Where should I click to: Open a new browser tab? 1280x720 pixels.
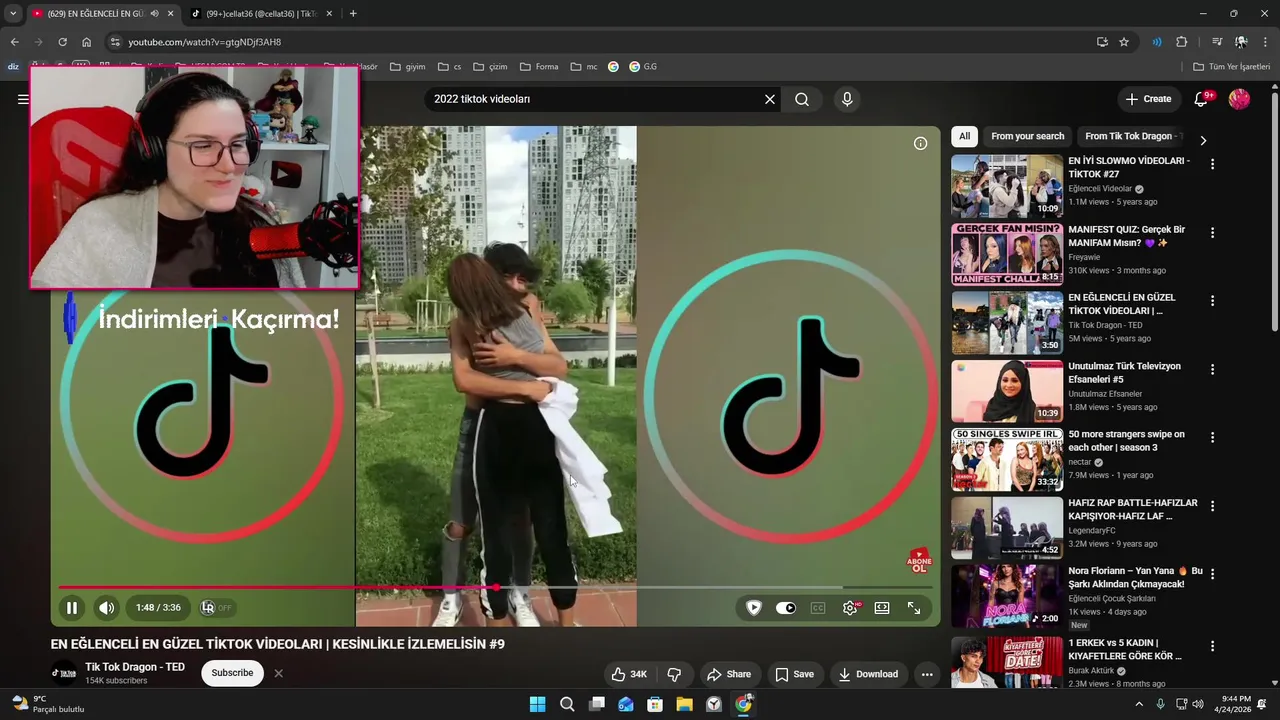(353, 14)
